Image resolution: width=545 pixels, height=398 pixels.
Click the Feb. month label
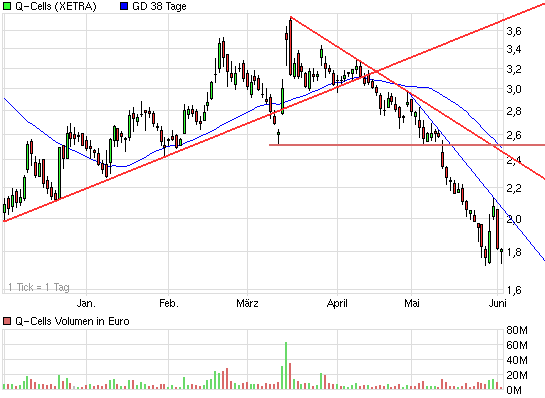[169, 303]
